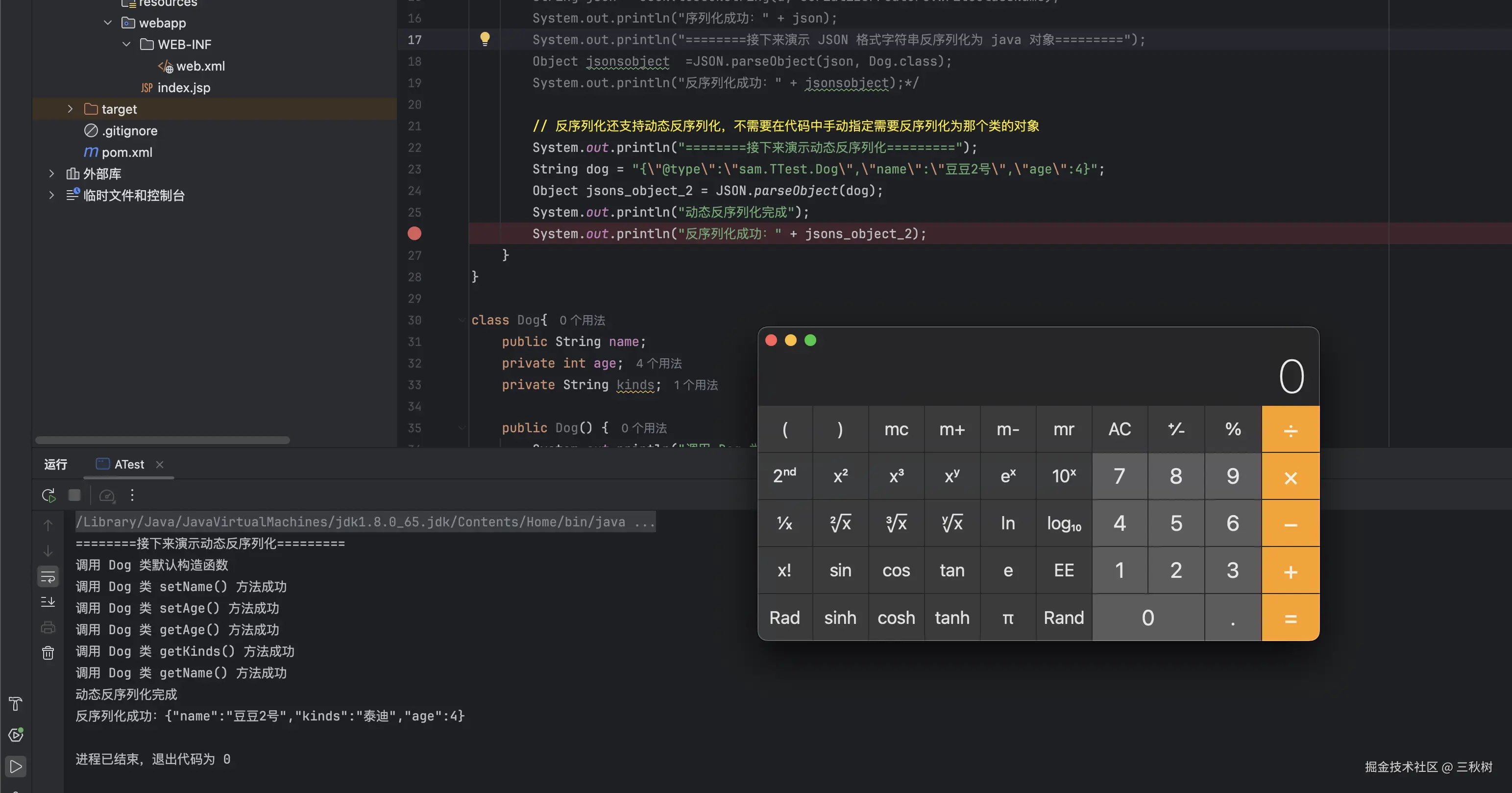This screenshot has height=793, width=1512.
Task: Toggle soft-wrap in console output
Action: (x=48, y=576)
